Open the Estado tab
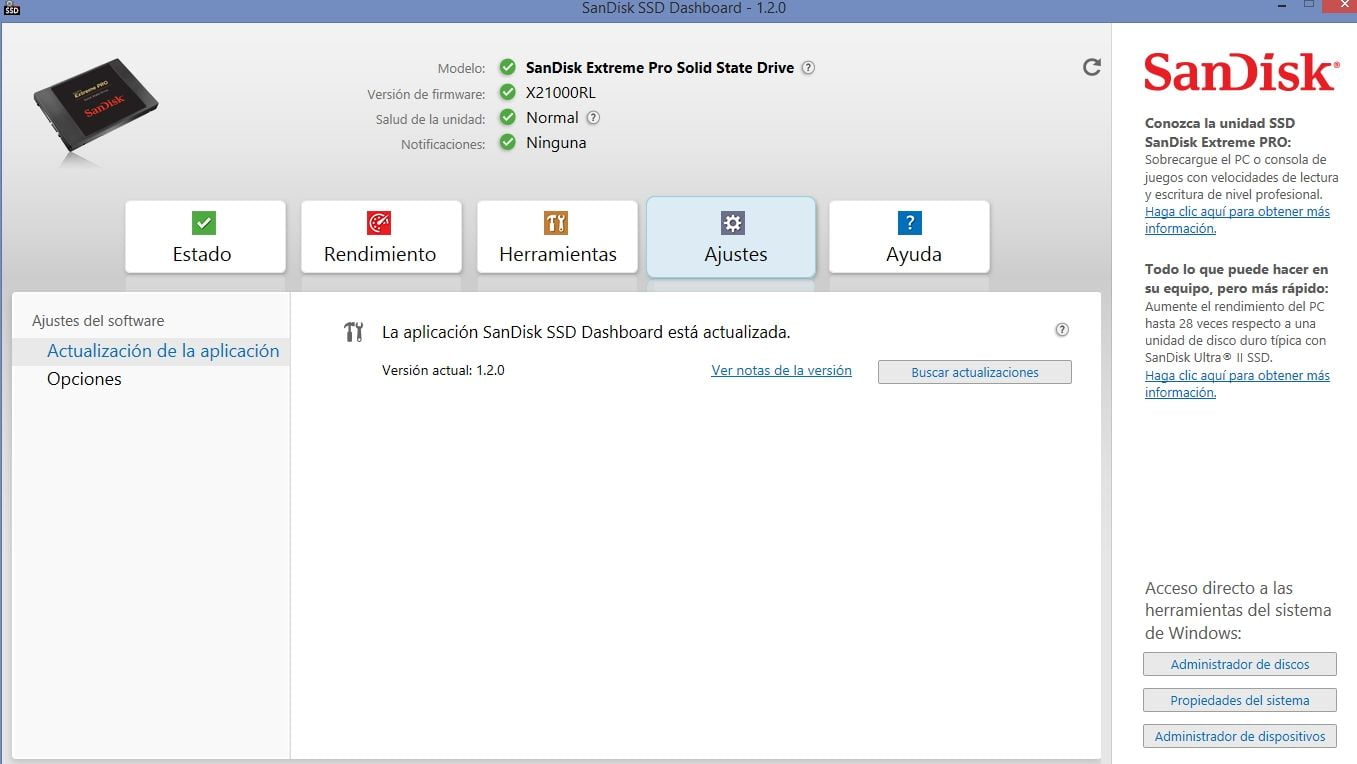The height and width of the screenshot is (764, 1357). click(205, 236)
